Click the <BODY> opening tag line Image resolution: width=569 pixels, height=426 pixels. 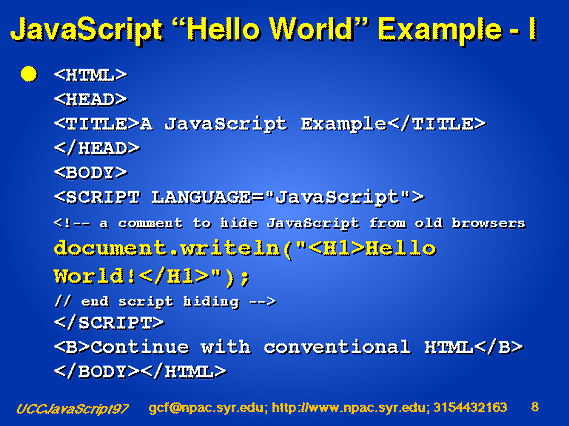click(91, 172)
